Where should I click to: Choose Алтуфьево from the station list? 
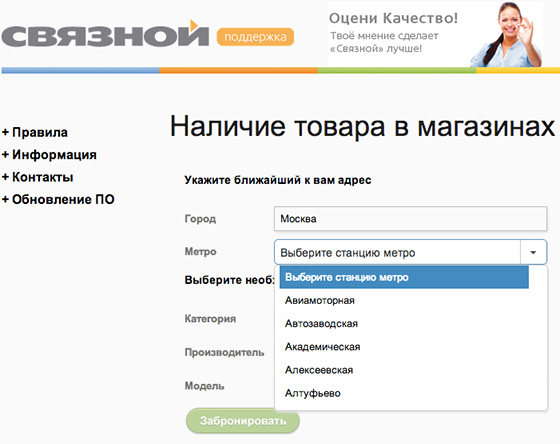[404, 393]
